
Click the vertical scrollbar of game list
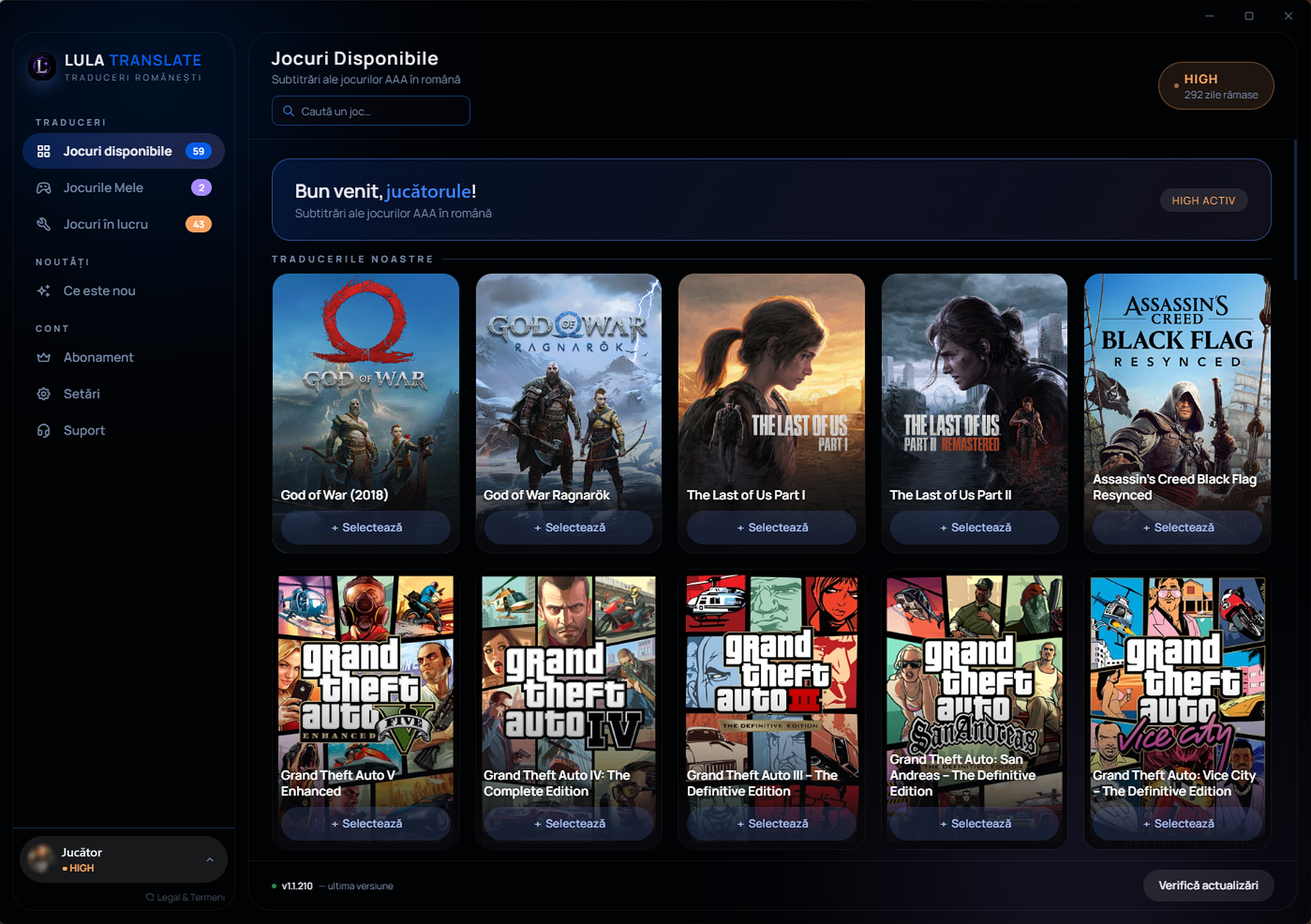tap(1295, 210)
